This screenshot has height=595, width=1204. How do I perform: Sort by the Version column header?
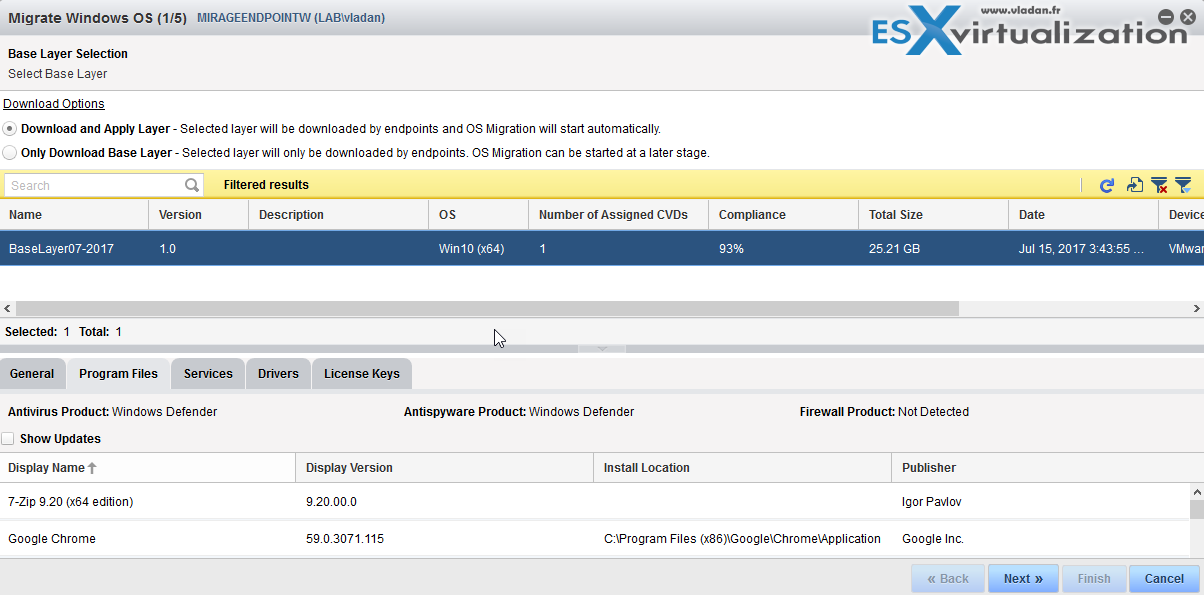[x=198, y=215]
